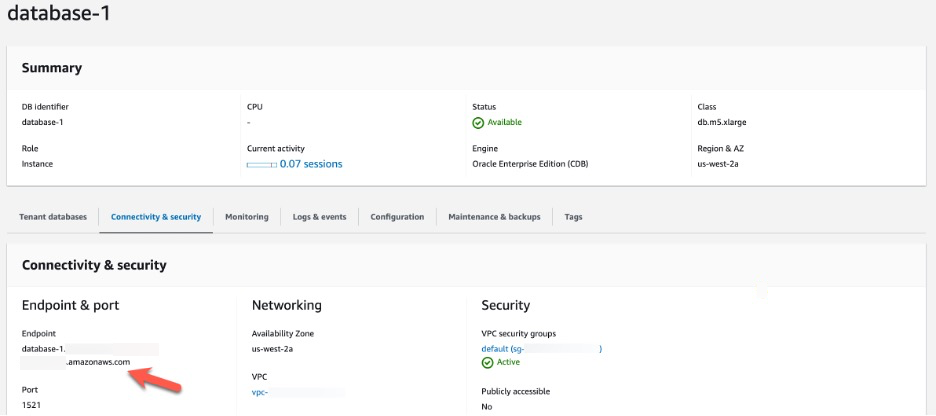936x416 pixels.
Task: Go to the Configuration tab
Action: pyautogui.click(x=397, y=217)
